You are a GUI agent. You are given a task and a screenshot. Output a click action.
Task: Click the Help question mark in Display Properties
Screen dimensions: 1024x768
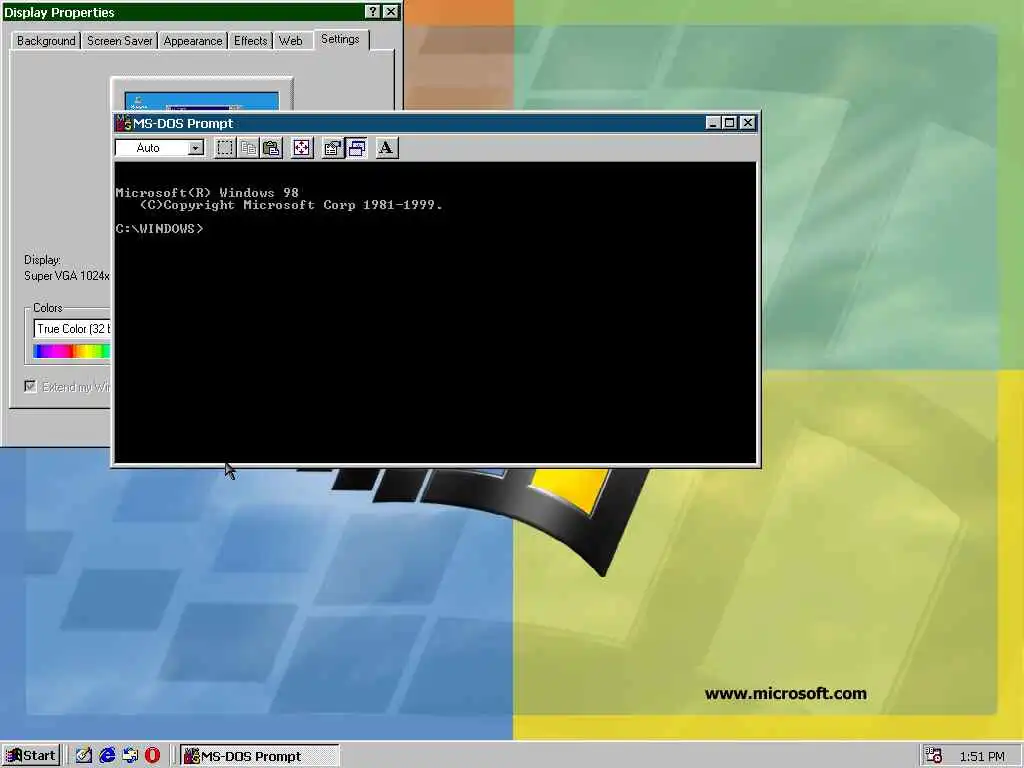point(372,12)
